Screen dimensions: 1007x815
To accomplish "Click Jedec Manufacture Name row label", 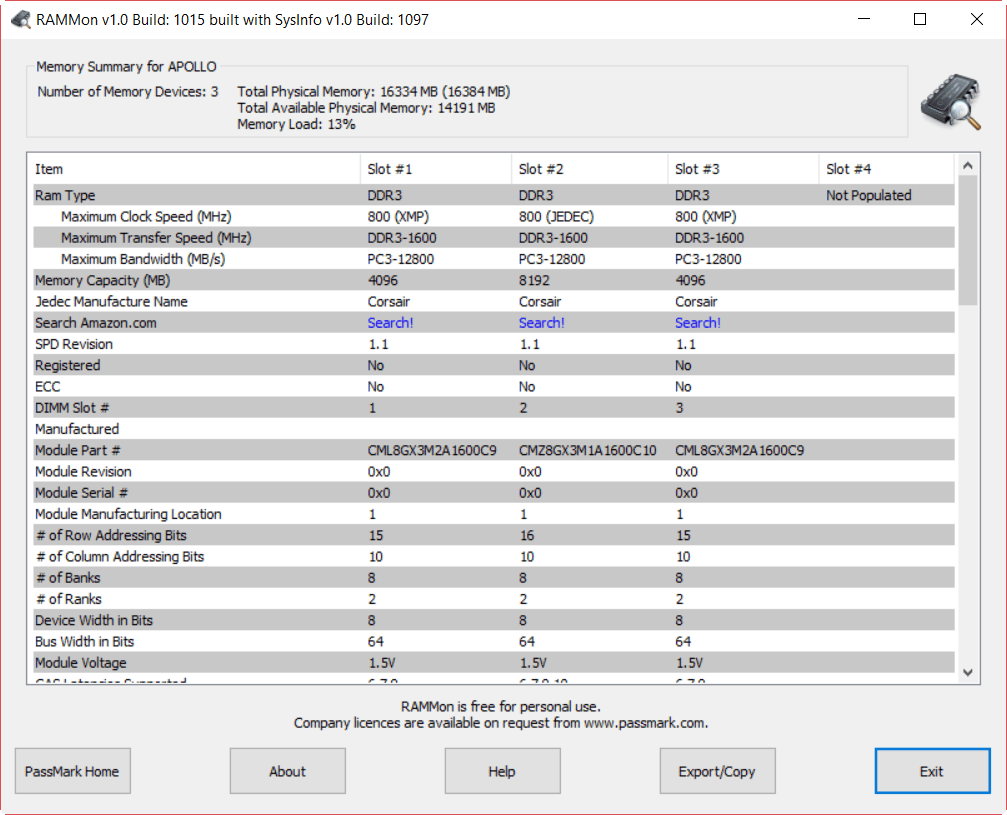I will (x=111, y=301).
